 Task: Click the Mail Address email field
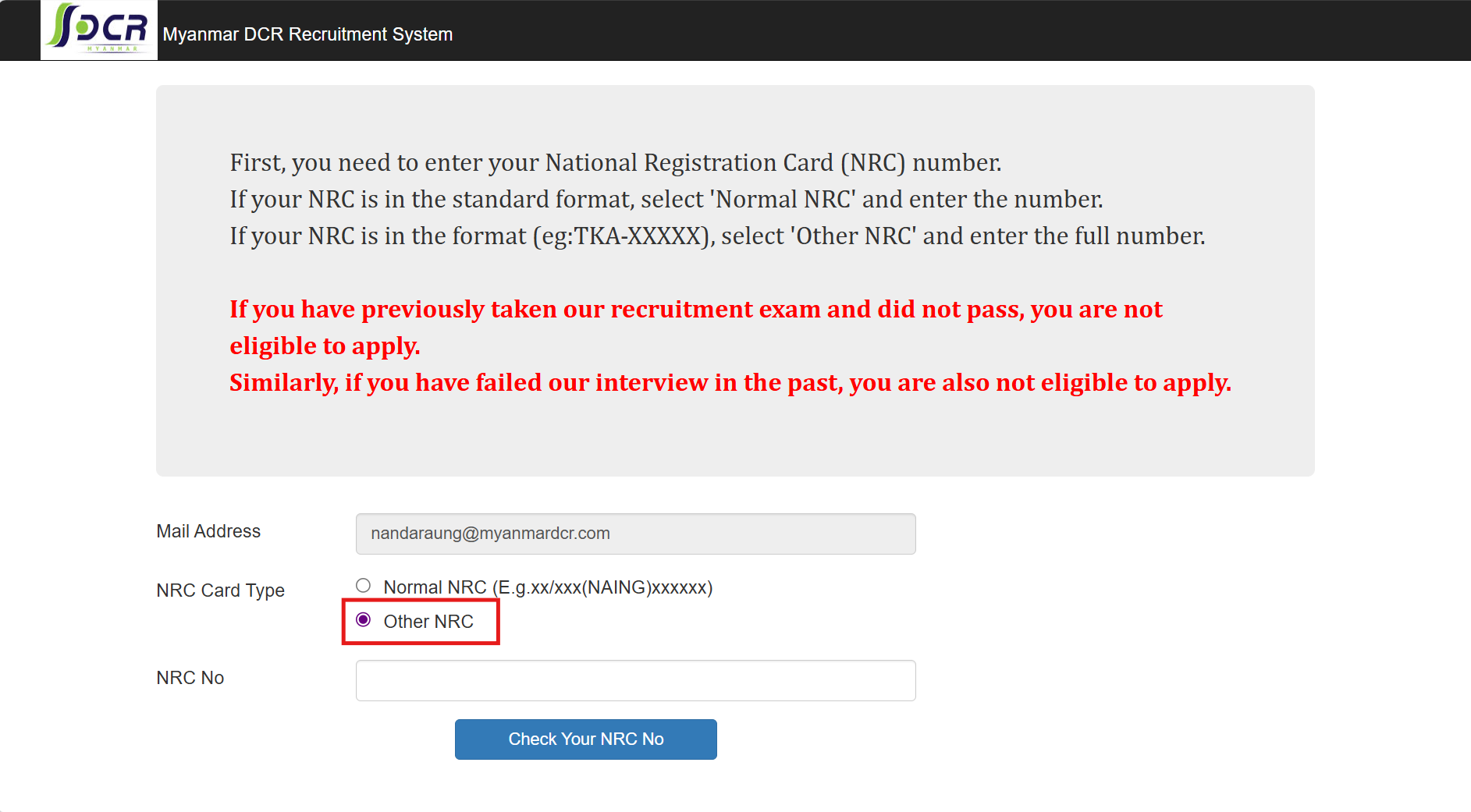[x=635, y=534]
